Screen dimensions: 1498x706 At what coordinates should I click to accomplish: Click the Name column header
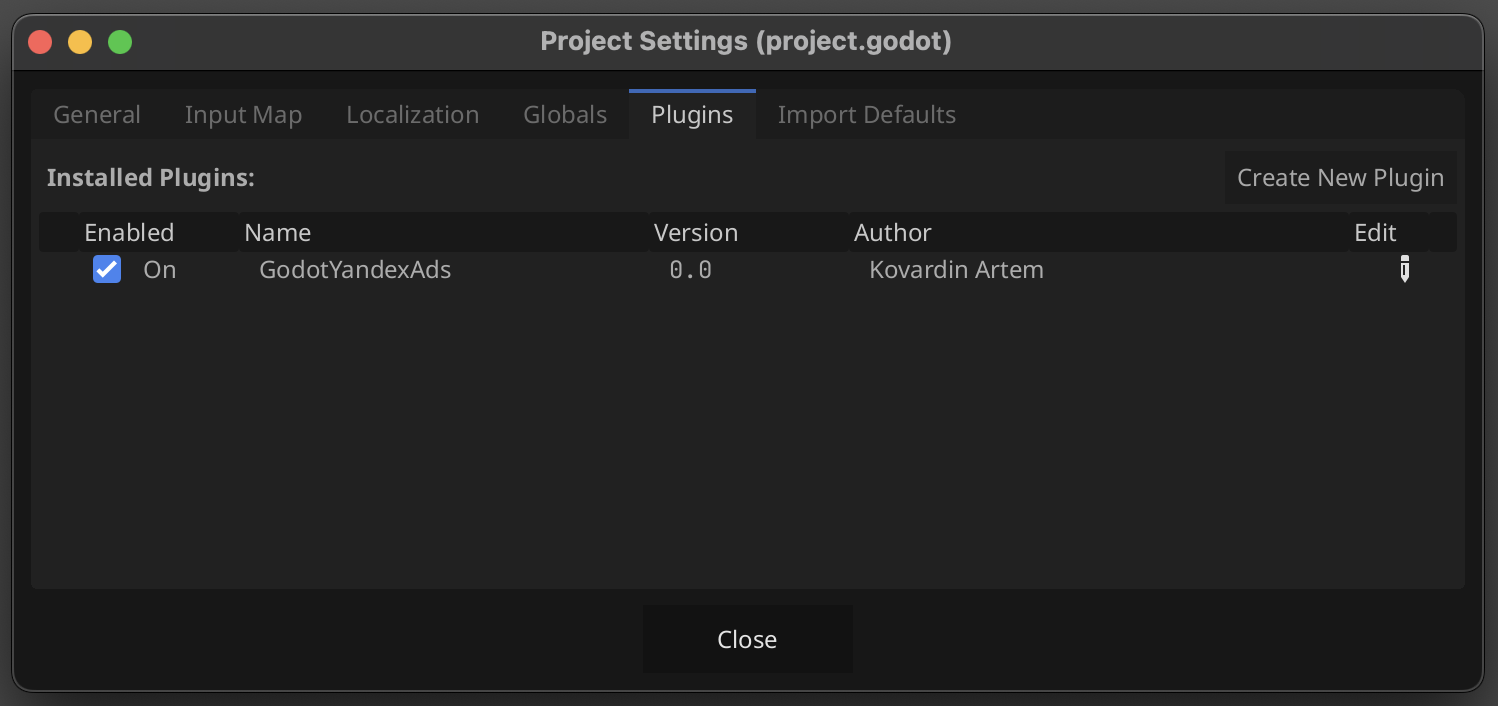277,233
